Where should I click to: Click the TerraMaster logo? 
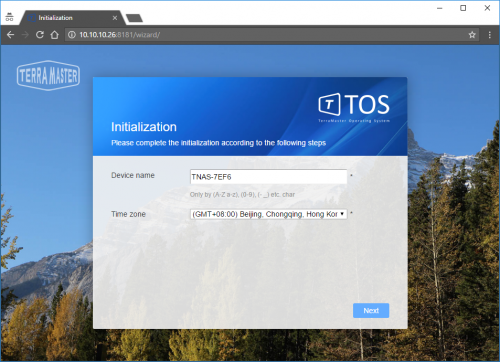[x=48, y=75]
